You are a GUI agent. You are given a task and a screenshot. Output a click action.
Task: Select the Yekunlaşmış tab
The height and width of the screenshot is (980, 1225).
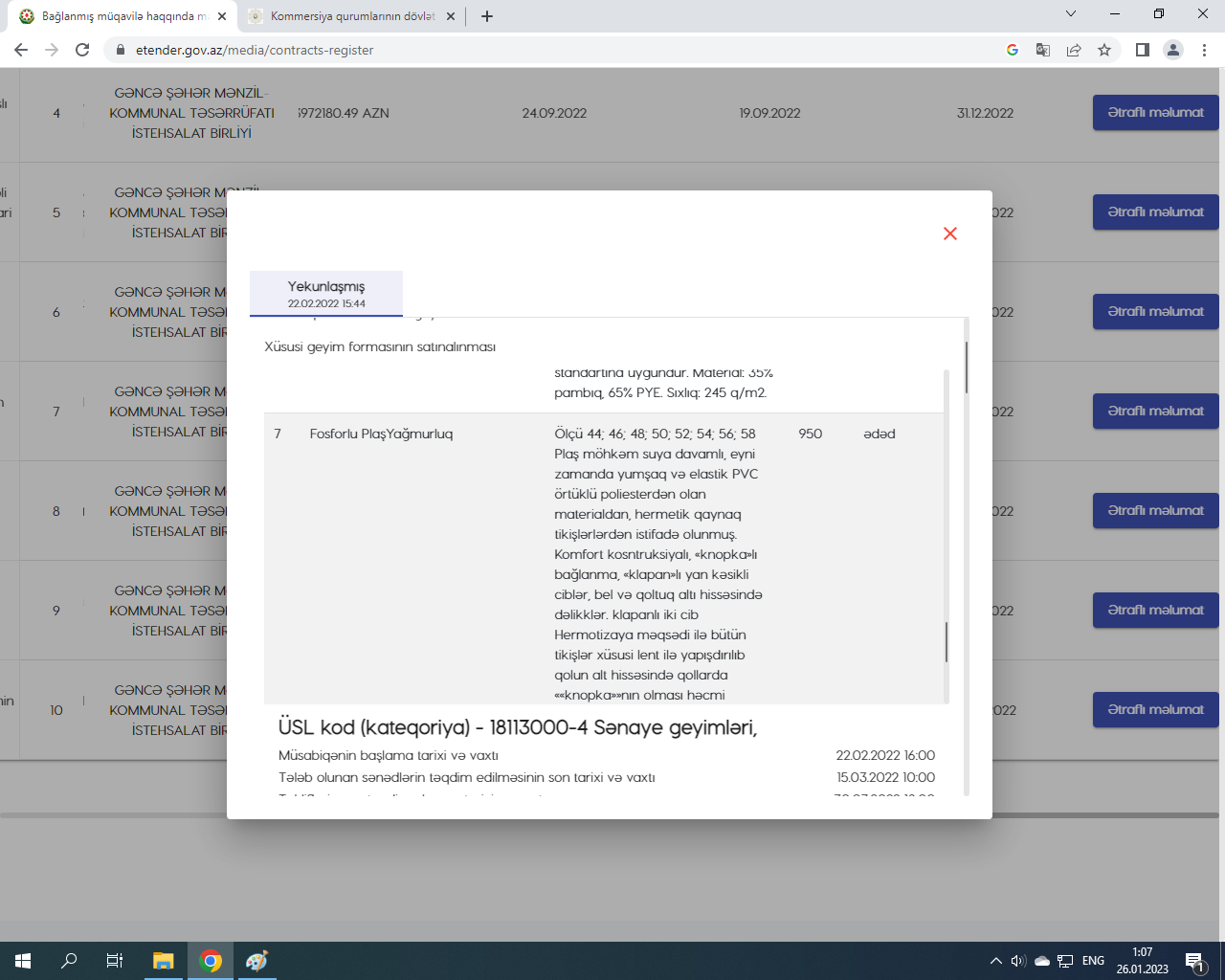tap(326, 293)
